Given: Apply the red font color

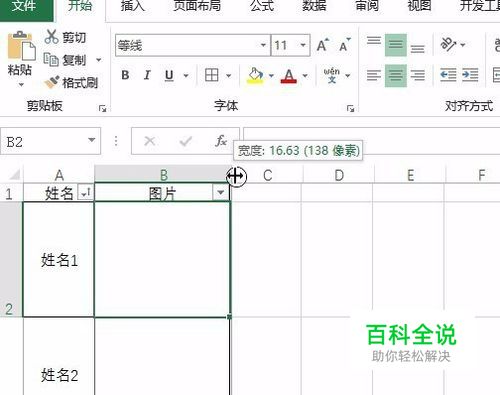Looking at the screenshot, I should 289,76.
